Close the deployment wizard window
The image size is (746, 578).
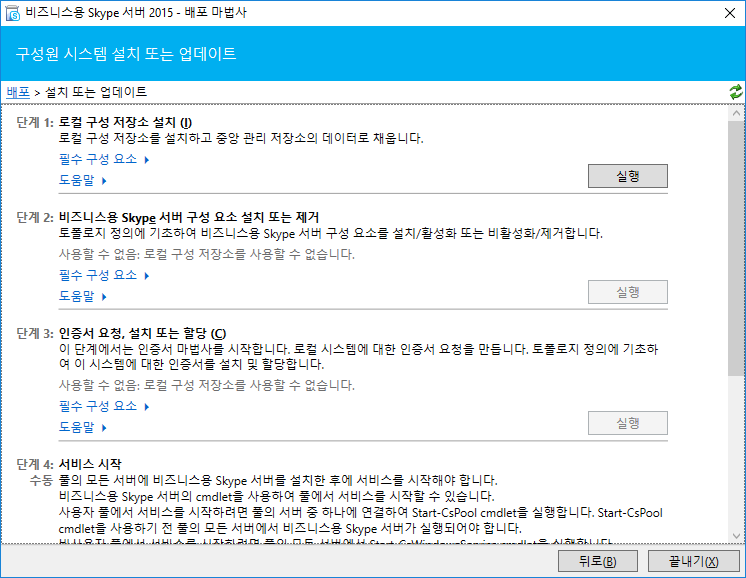pos(730,13)
